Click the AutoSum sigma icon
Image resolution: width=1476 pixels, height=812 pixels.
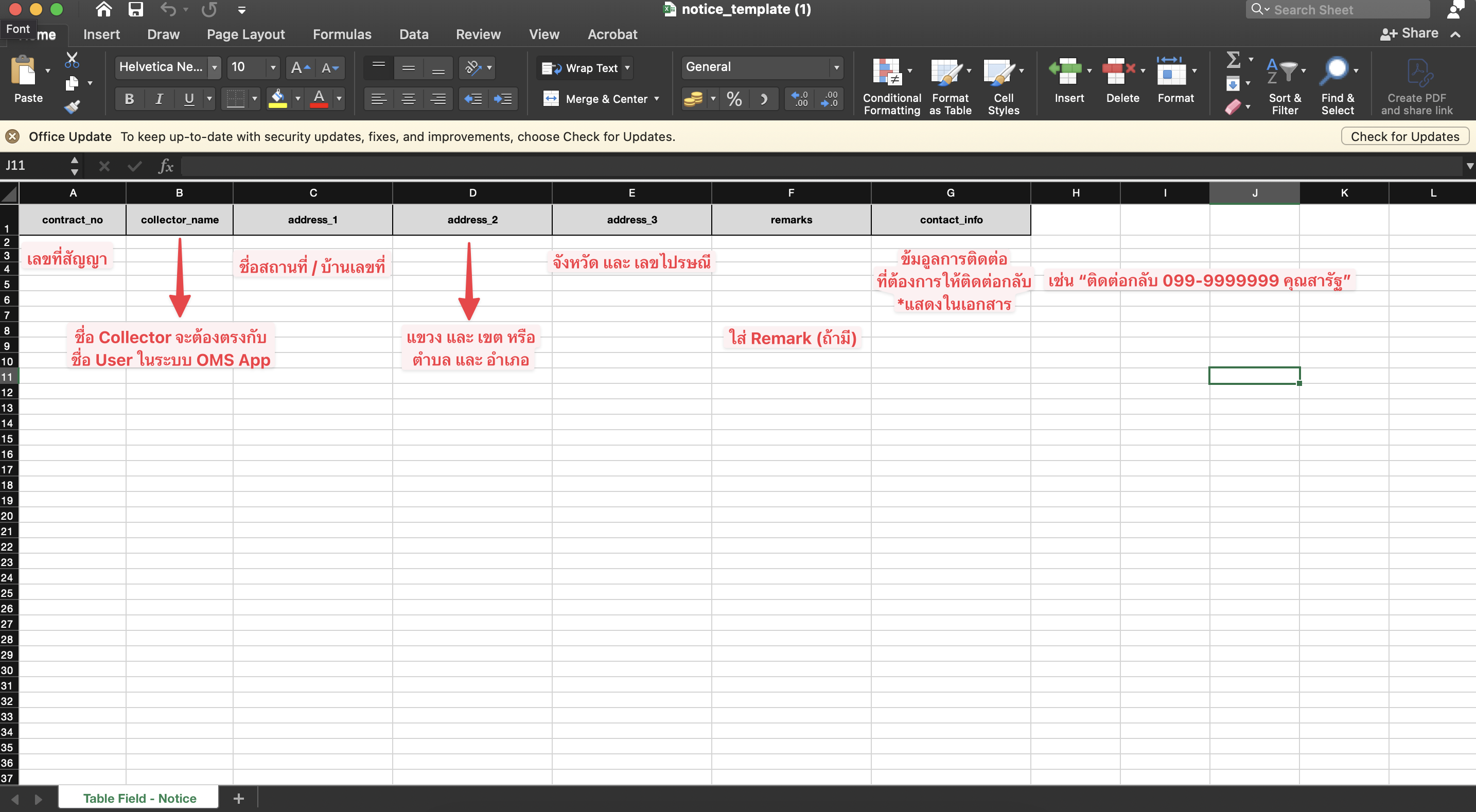click(x=1233, y=60)
